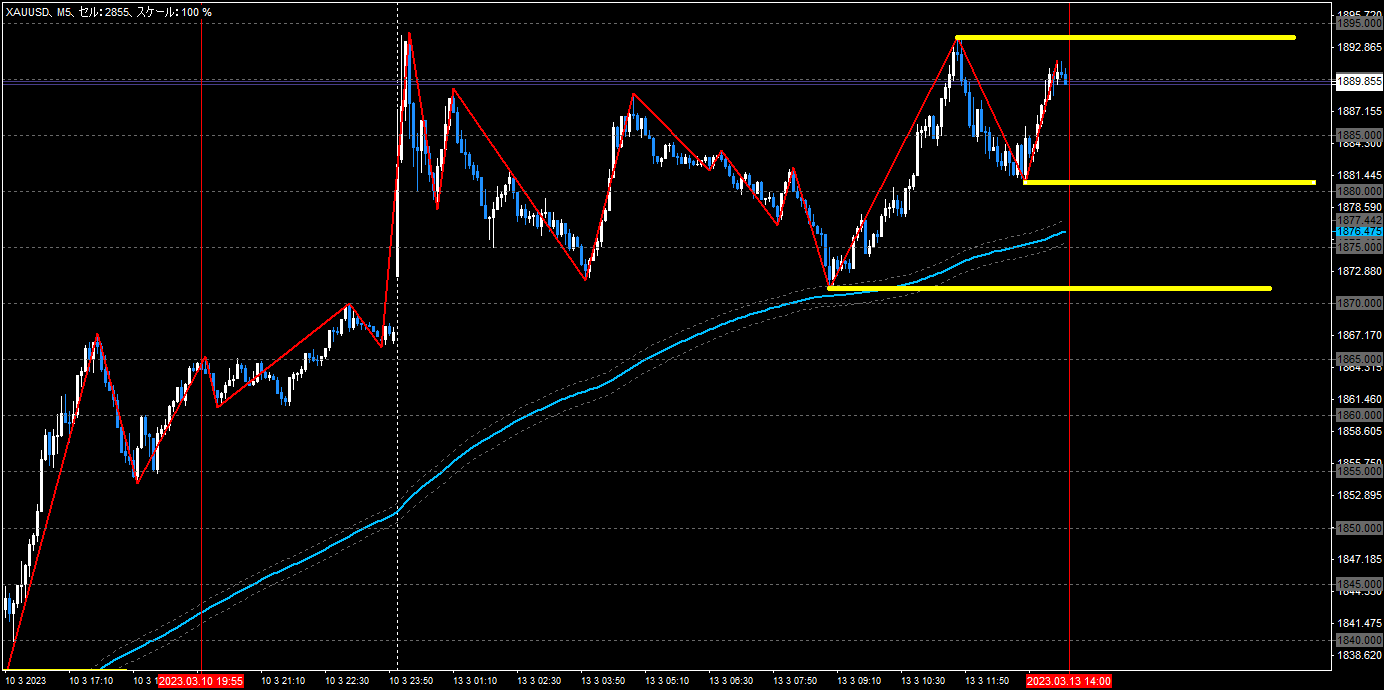Select the top yellow horizontal line
The height and width of the screenshot is (690, 1384).
(1125, 38)
